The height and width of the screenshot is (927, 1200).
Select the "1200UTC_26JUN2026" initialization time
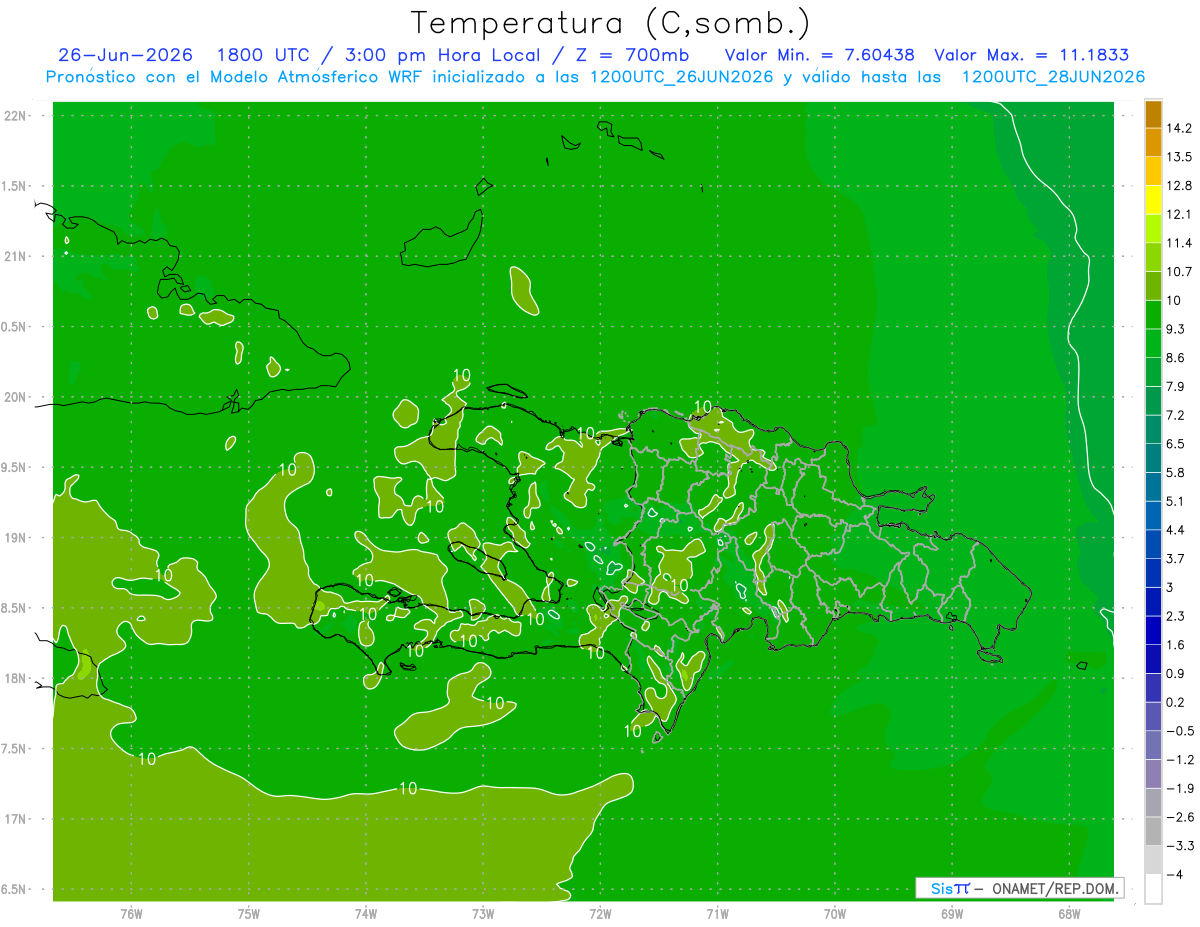[x=681, y=77]
